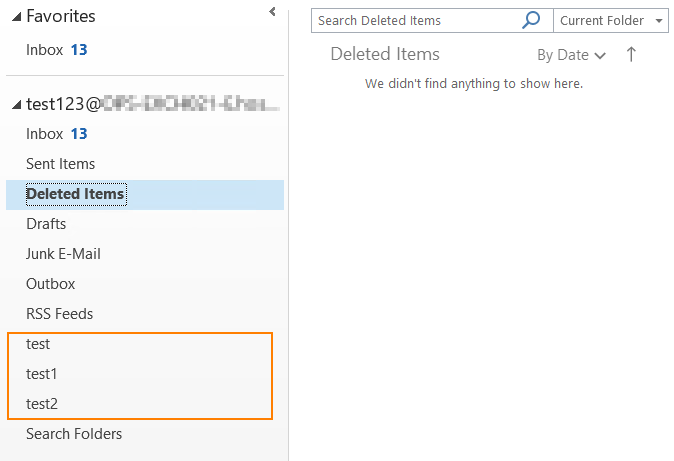Screen dimensions: 674x461
Task: Click in the Search Deleted Items field
Action: (x=415, y=20)
